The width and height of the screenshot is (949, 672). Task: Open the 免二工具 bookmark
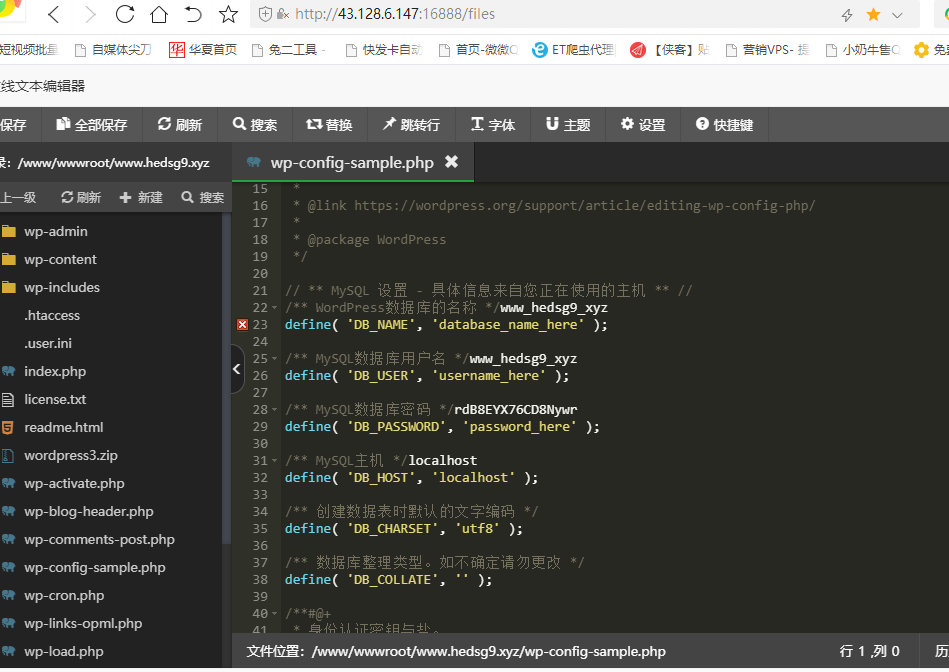point(289,50)
